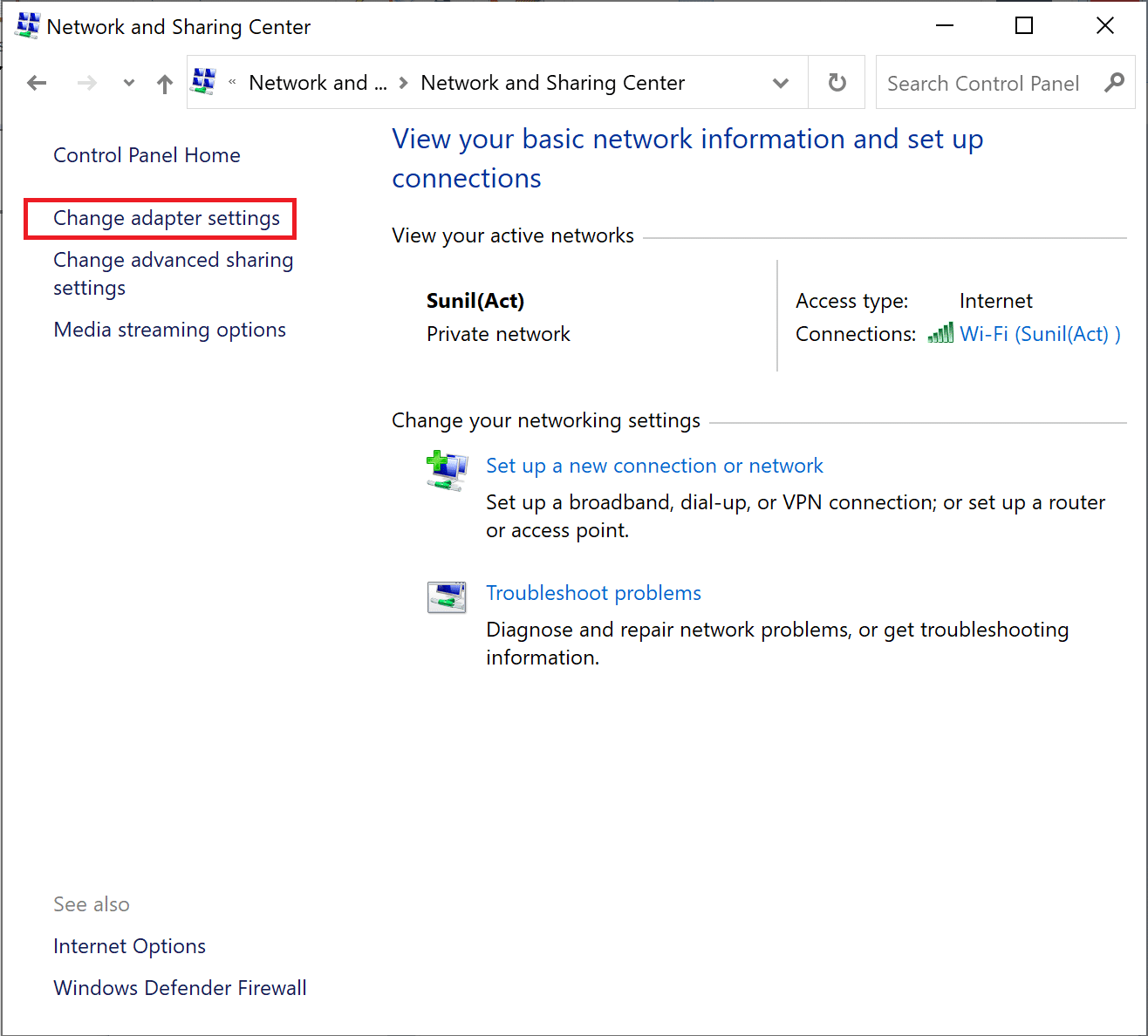
Task: Click the new connection setup icon
Action: [x=447, y=471]
